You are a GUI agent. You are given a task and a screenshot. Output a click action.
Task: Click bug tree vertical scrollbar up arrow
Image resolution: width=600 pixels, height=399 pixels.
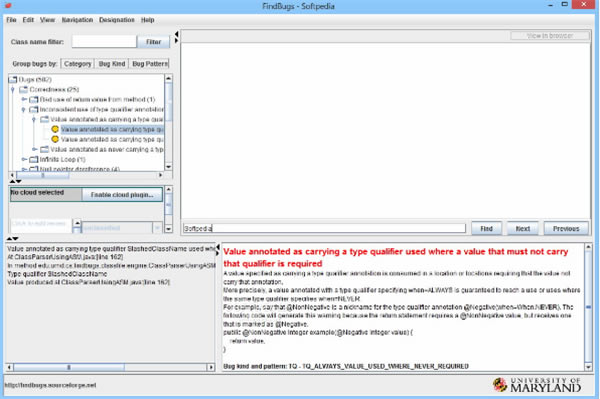[x=168, y=78]
